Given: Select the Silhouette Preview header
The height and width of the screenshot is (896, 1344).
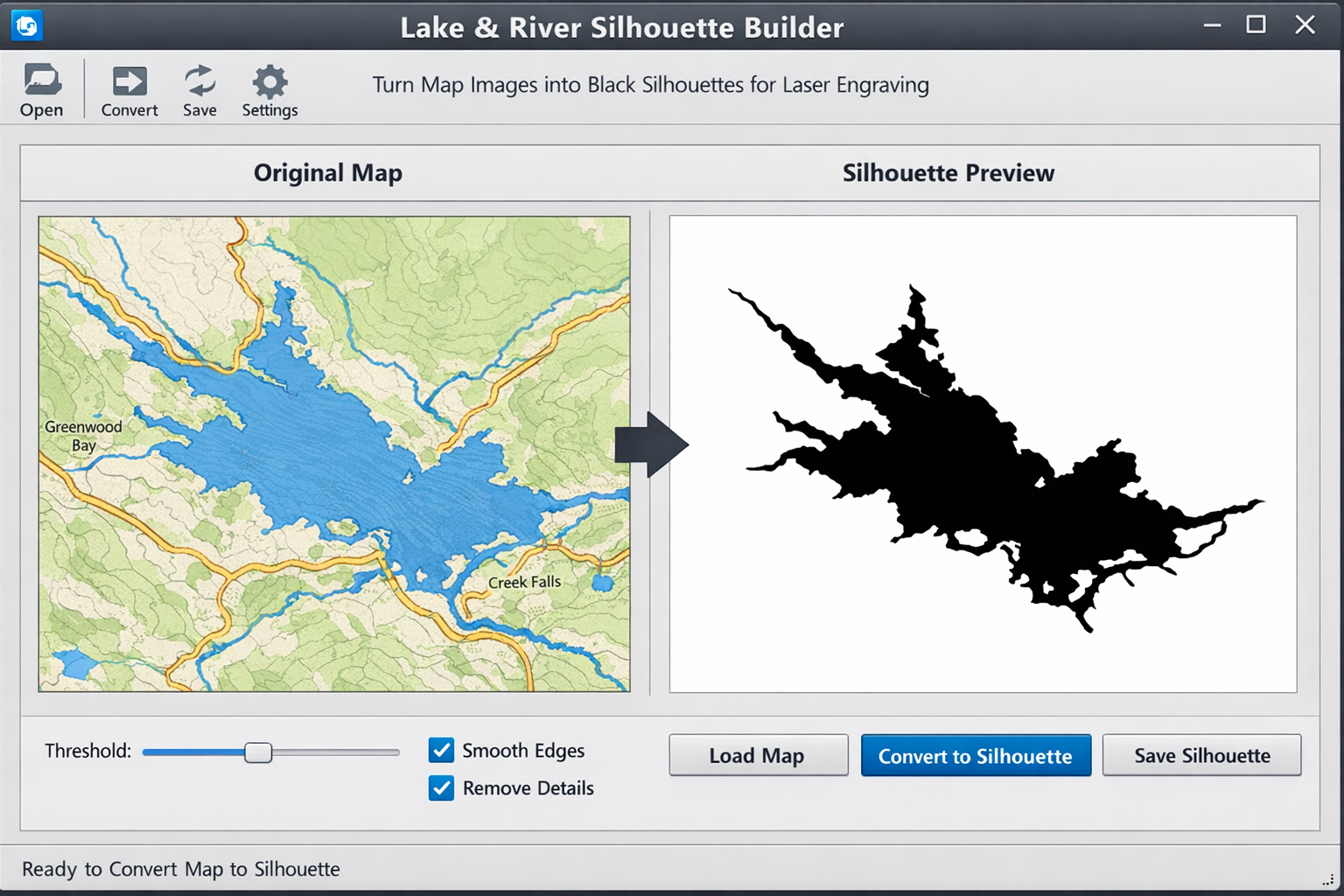Looking at the screenshot, I should (948, 172).
